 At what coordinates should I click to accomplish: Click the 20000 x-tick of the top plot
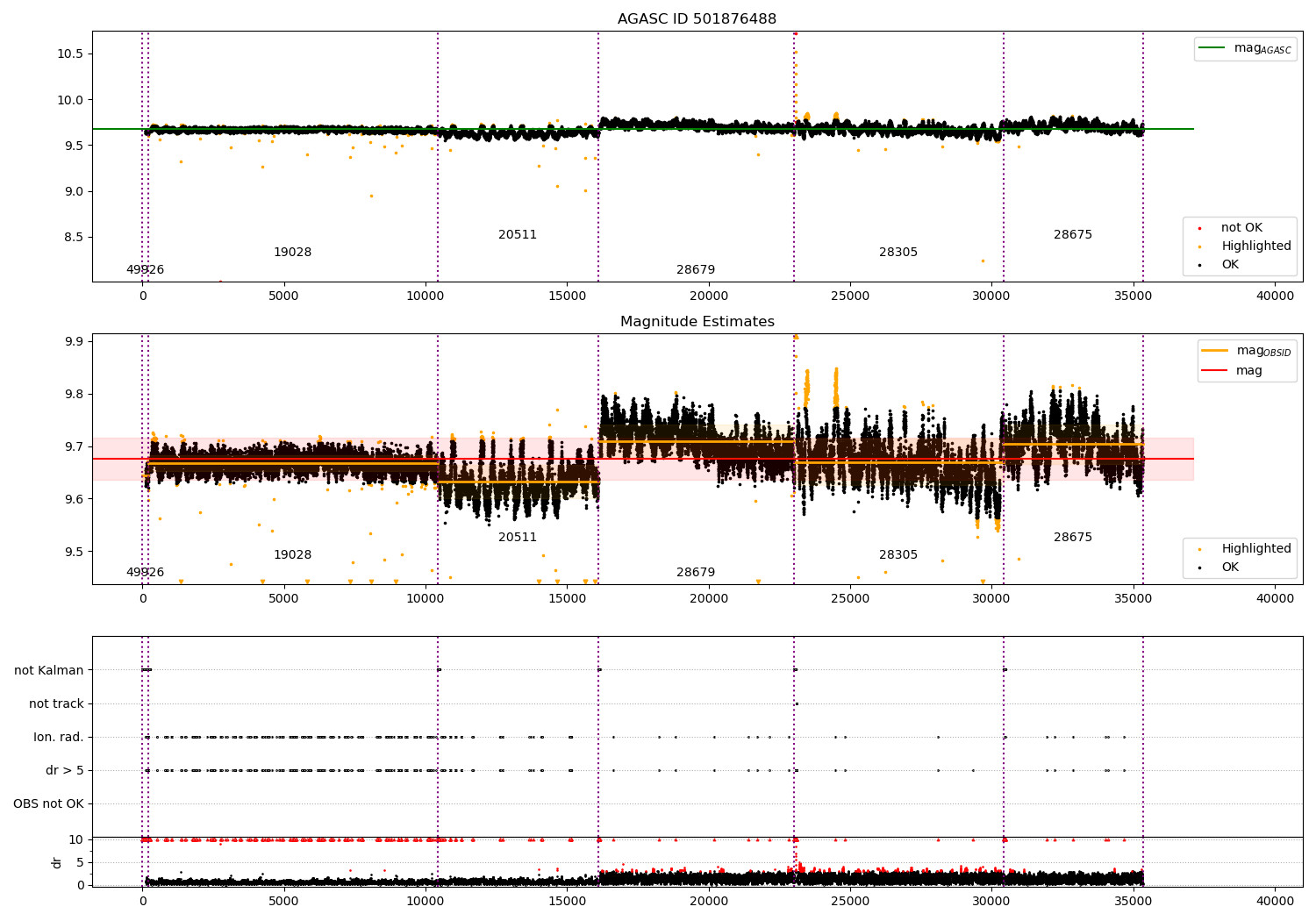[x=709, y=296]
